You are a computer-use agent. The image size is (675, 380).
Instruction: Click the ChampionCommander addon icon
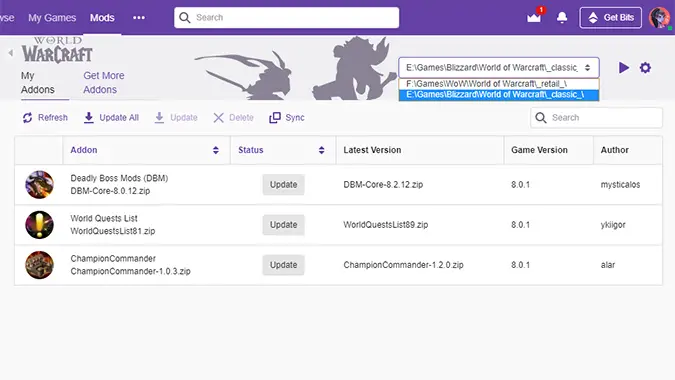tap(39, 265)
